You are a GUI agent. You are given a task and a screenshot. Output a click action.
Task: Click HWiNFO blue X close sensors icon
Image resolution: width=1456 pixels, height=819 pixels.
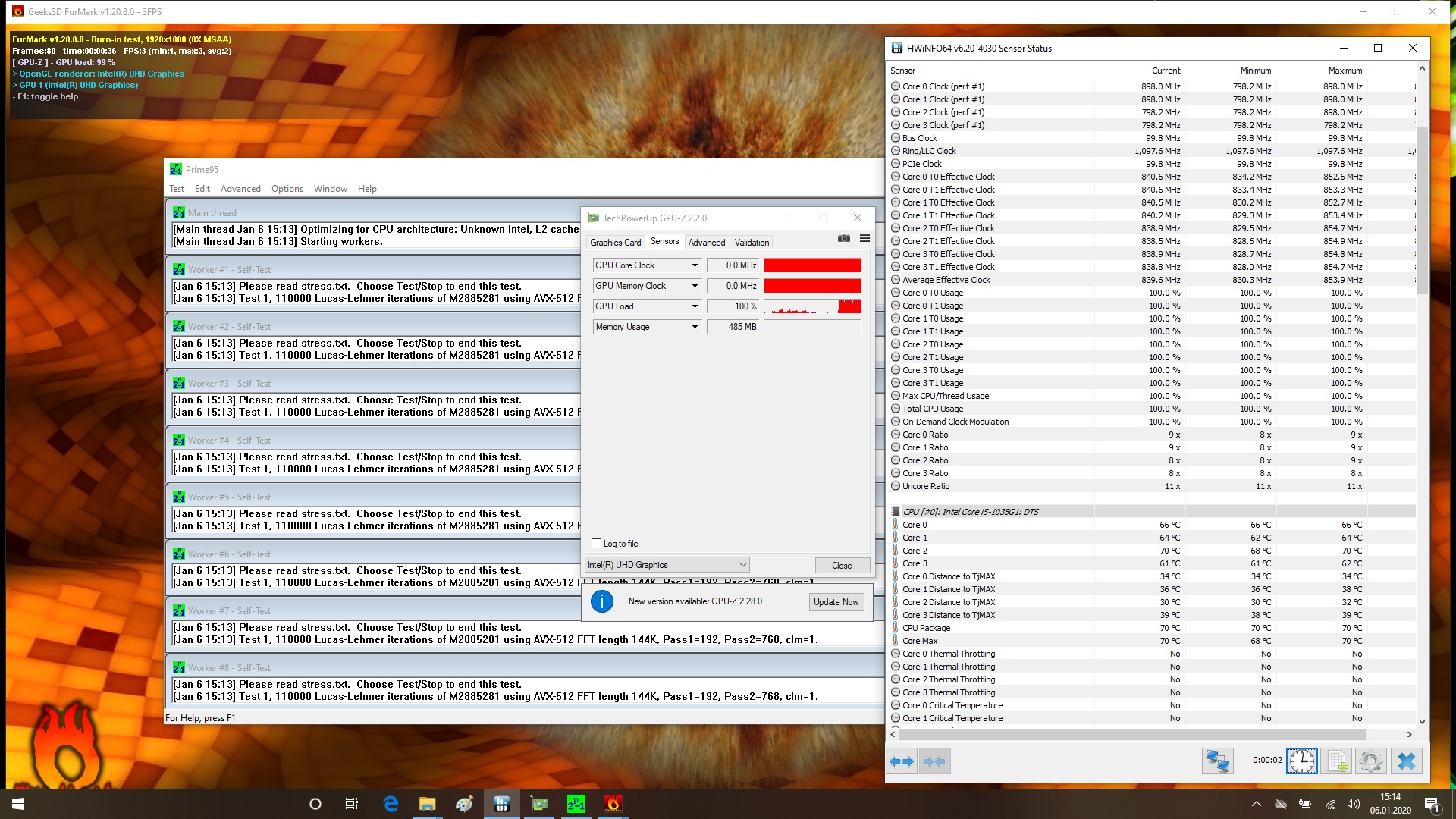pyautogui.click(x=1406, y=761)
